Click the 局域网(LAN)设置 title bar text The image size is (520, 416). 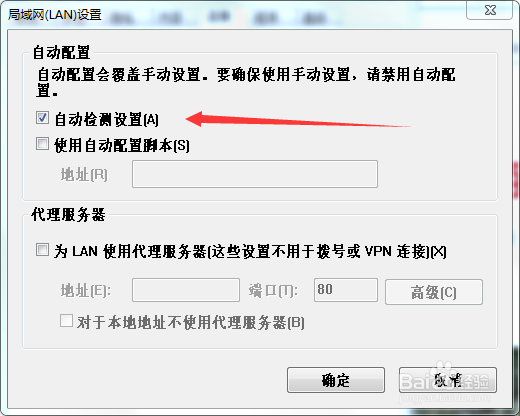55,15
